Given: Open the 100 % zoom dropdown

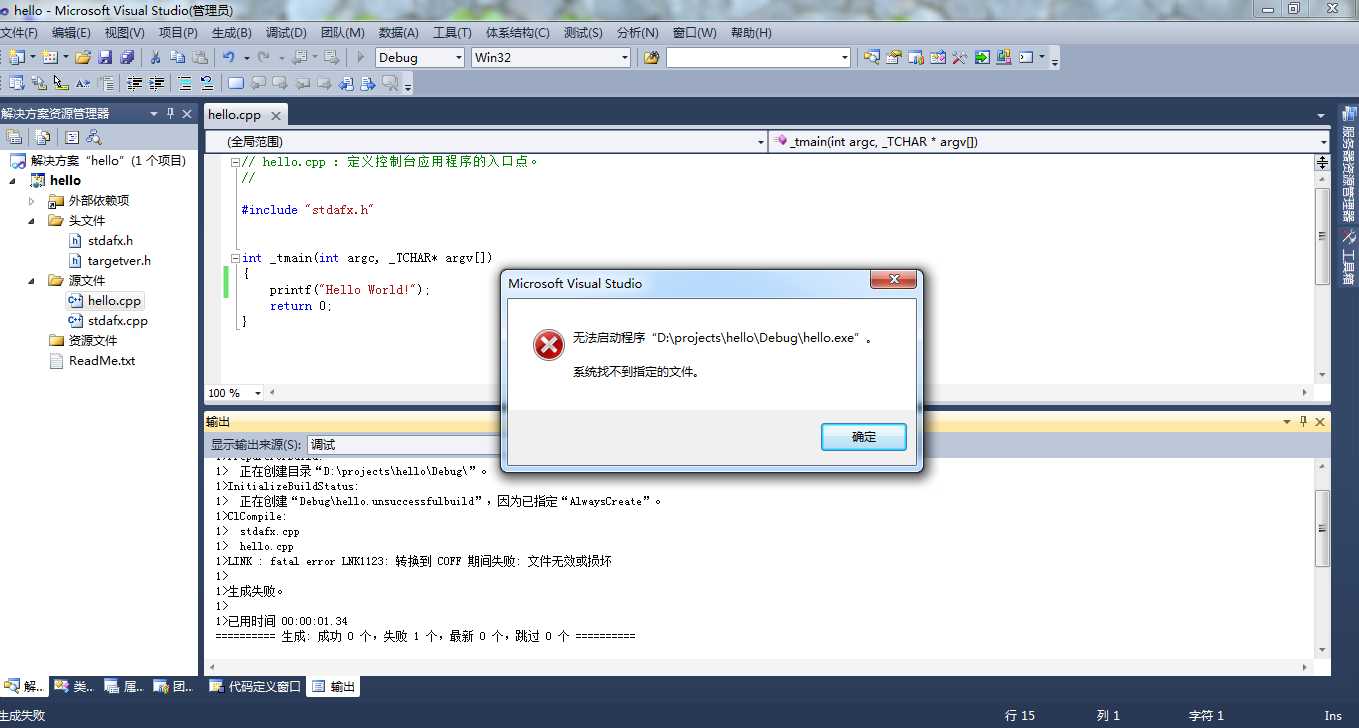Looking at the screenshot, I should tap(257, 393).
